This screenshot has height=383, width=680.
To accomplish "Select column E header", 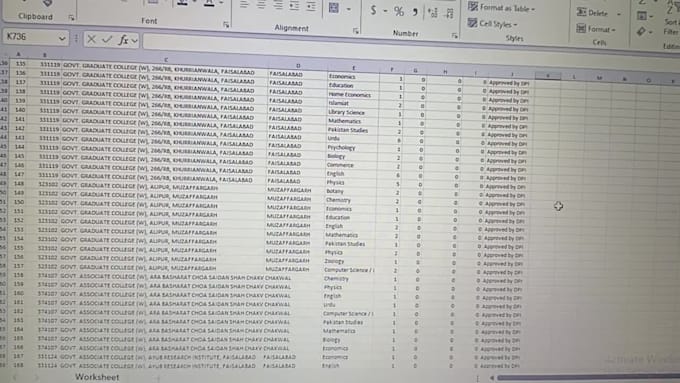I will (x=354, y=68).
